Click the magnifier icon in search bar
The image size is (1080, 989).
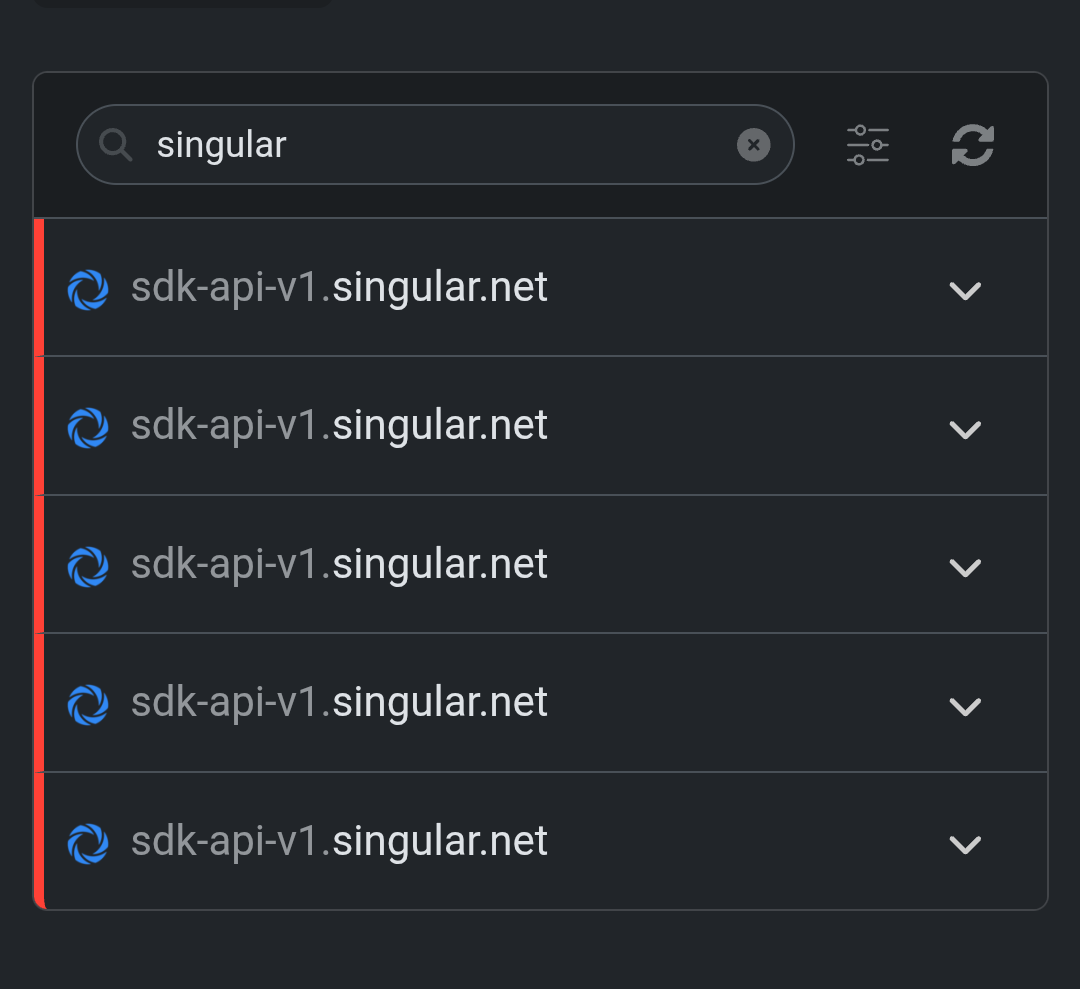pyautogui.click(x=116, y=145)
